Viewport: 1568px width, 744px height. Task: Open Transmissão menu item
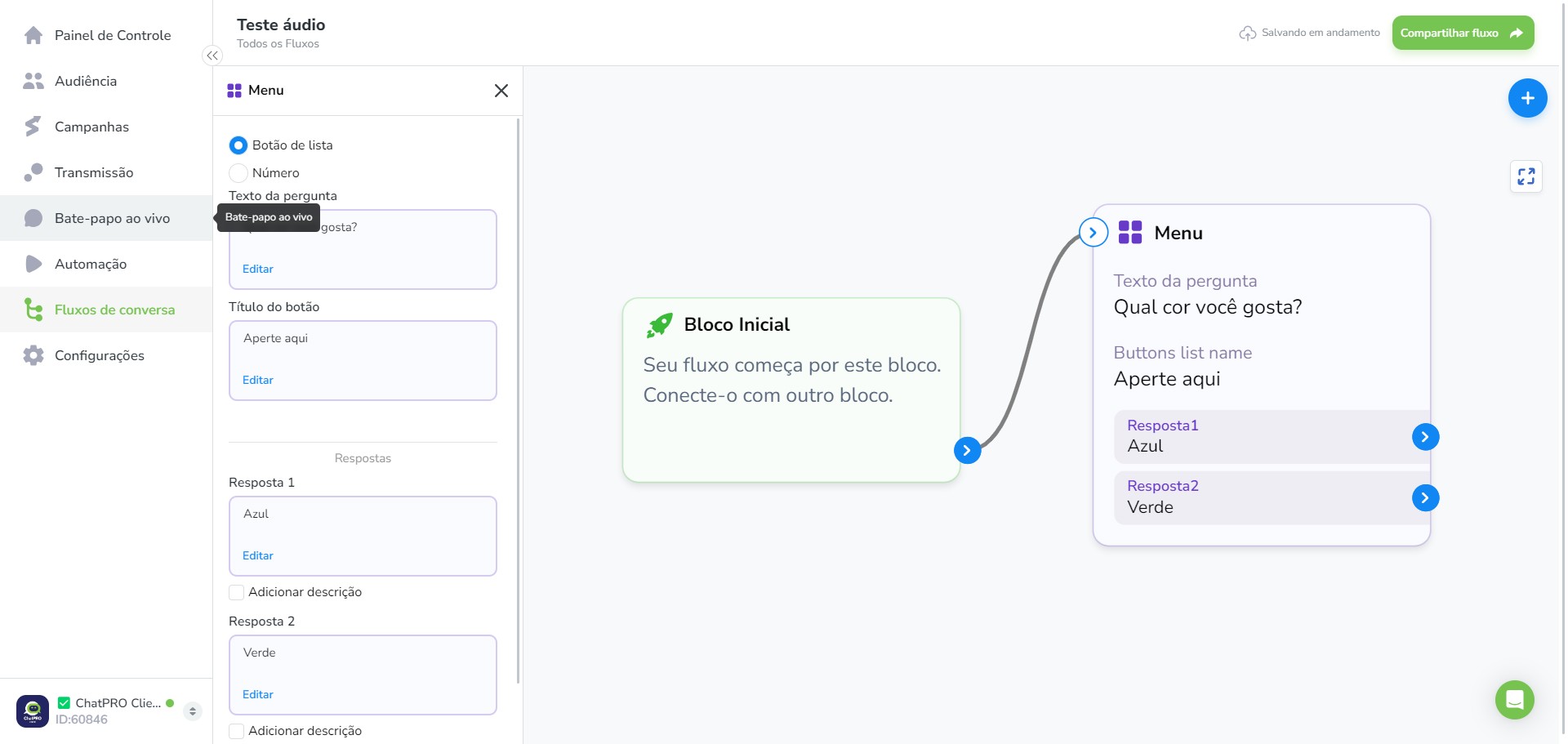106,172
